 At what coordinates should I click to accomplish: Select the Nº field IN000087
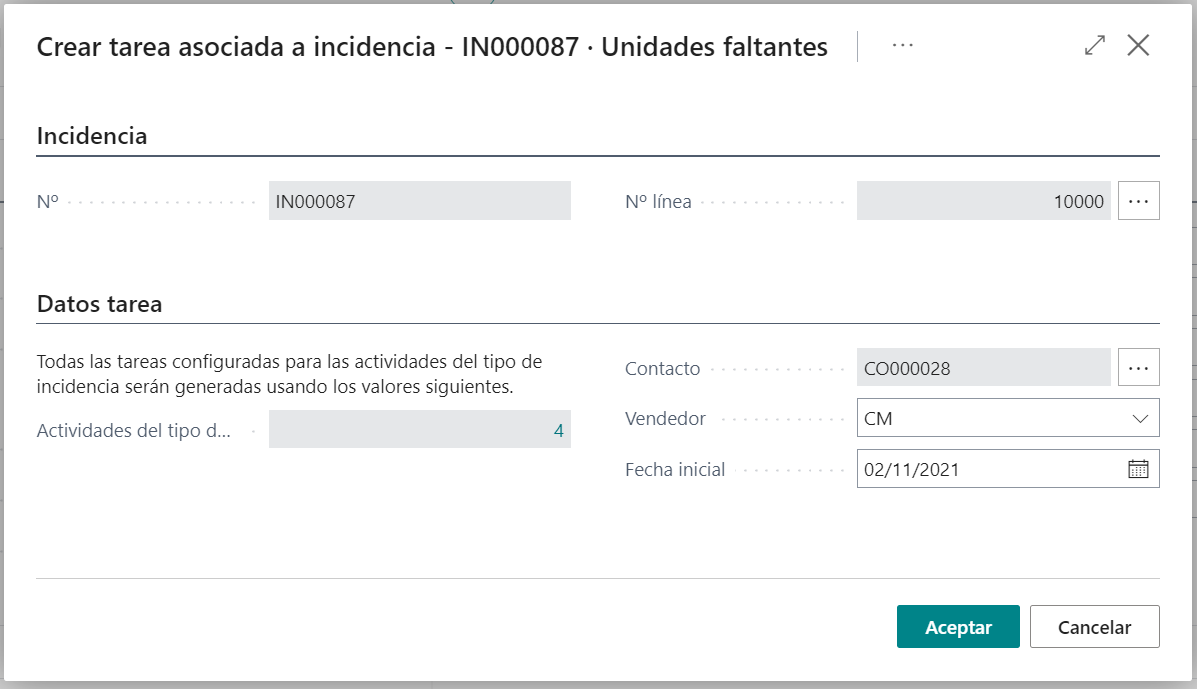tap(419, 201)
